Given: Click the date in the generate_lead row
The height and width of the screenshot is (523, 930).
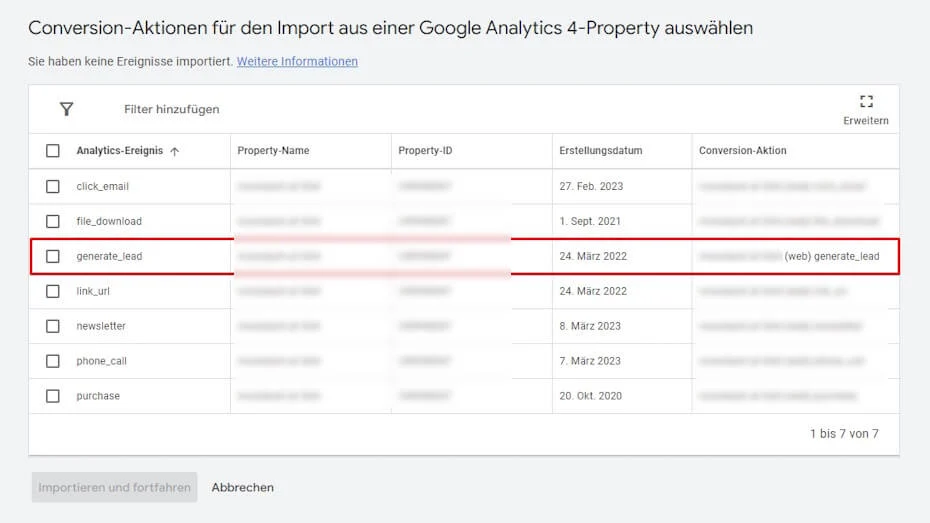Looking at the screenshot, I should (593, 256).
